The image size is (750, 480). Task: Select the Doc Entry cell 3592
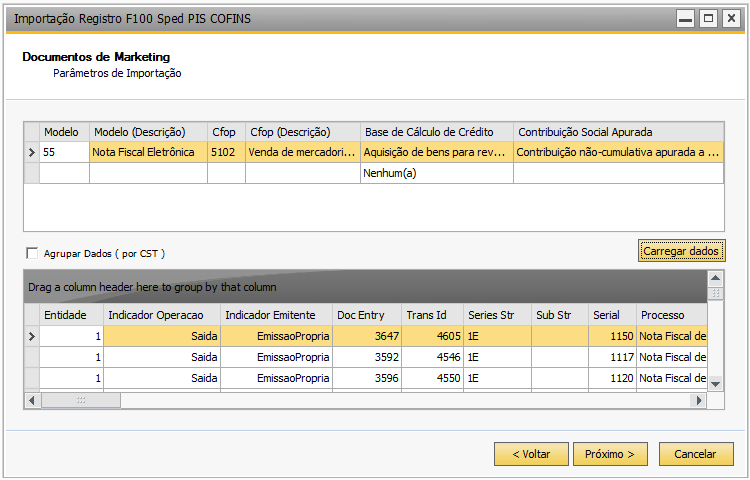[367, 357]
